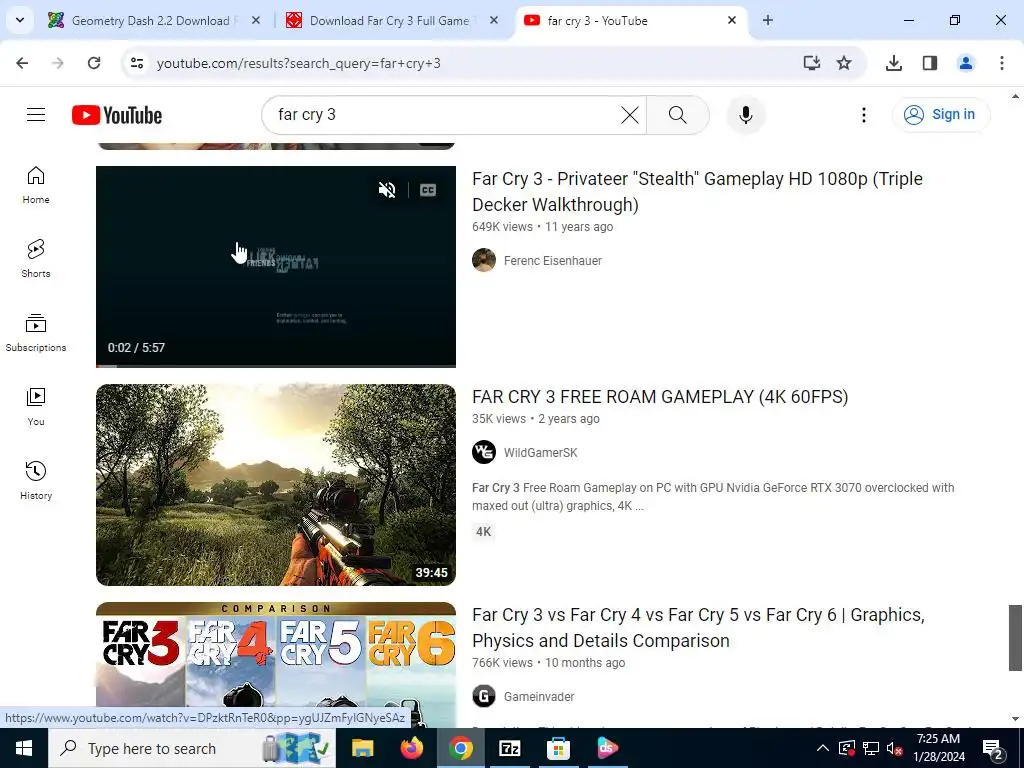1024x768 pixels.
Task: Open Chrome downloads
Action: pos(894,63)
